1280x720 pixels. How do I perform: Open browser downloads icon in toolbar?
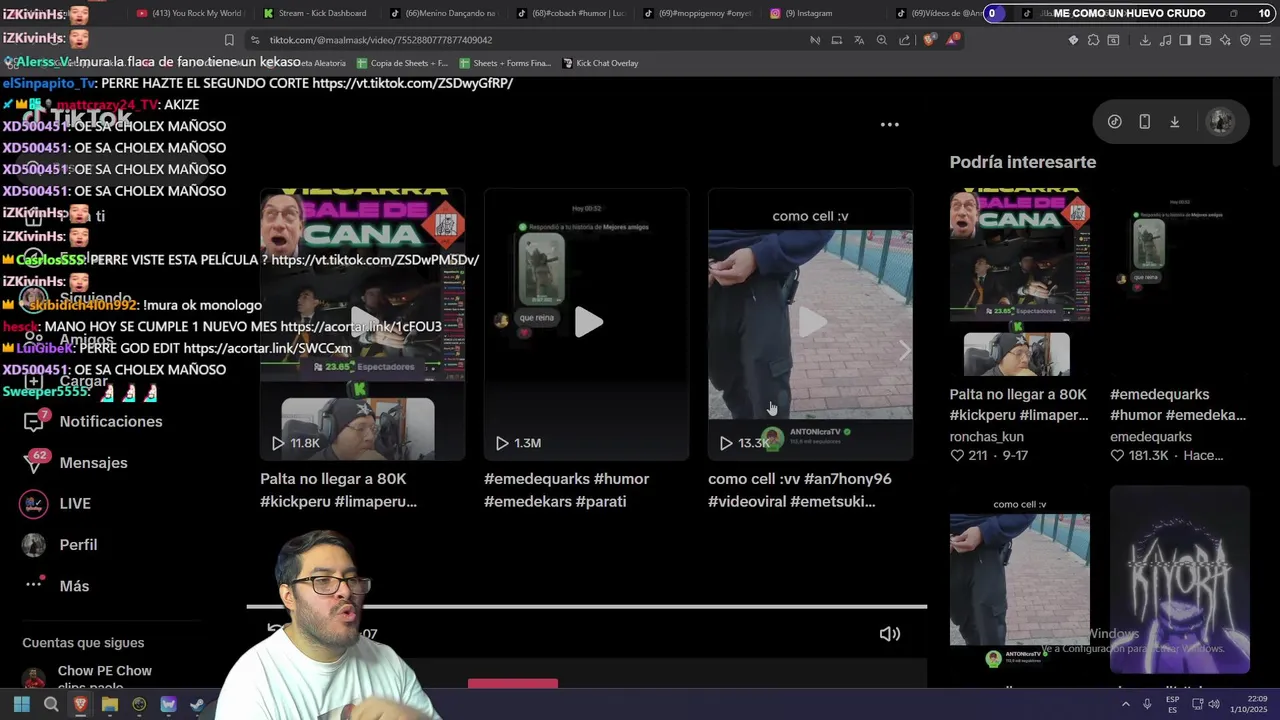click(x=1145, y=40)
